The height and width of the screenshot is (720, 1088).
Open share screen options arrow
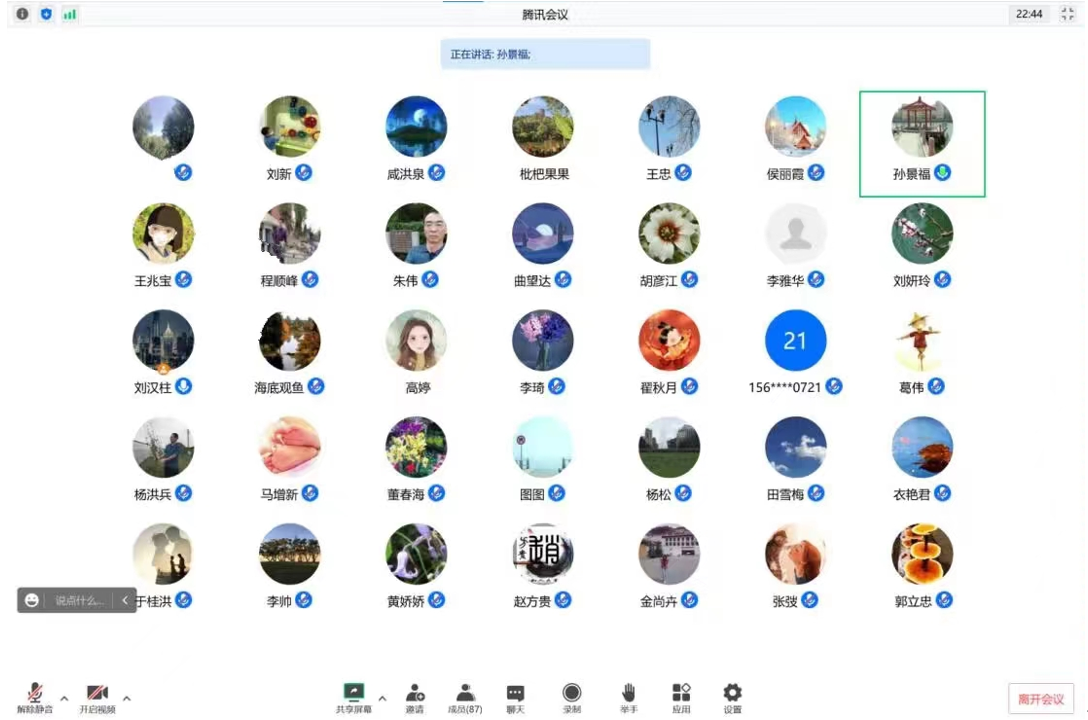click(x=382, y=698)
